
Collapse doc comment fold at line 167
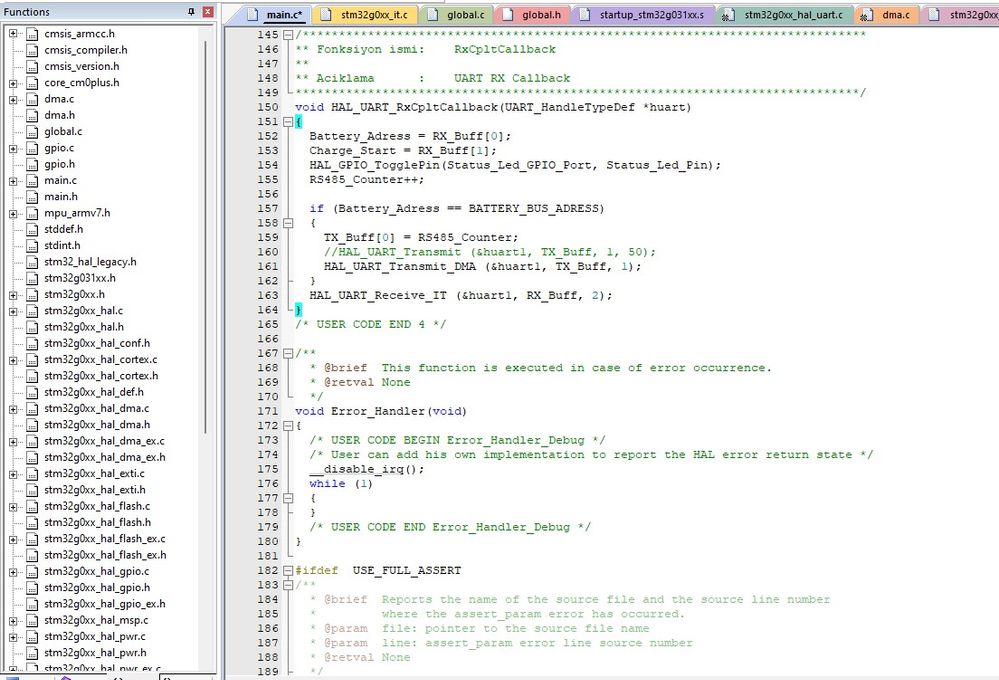[288, 353]
